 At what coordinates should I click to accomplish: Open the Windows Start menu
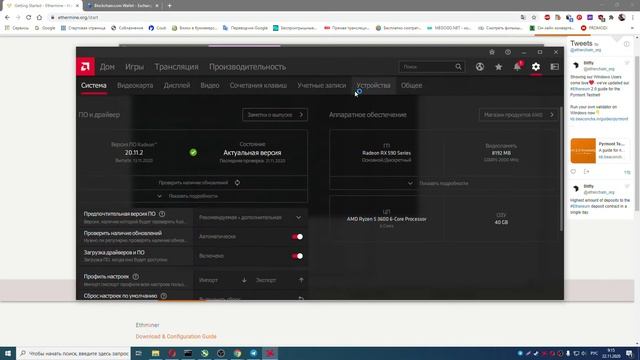pos(8,353)
